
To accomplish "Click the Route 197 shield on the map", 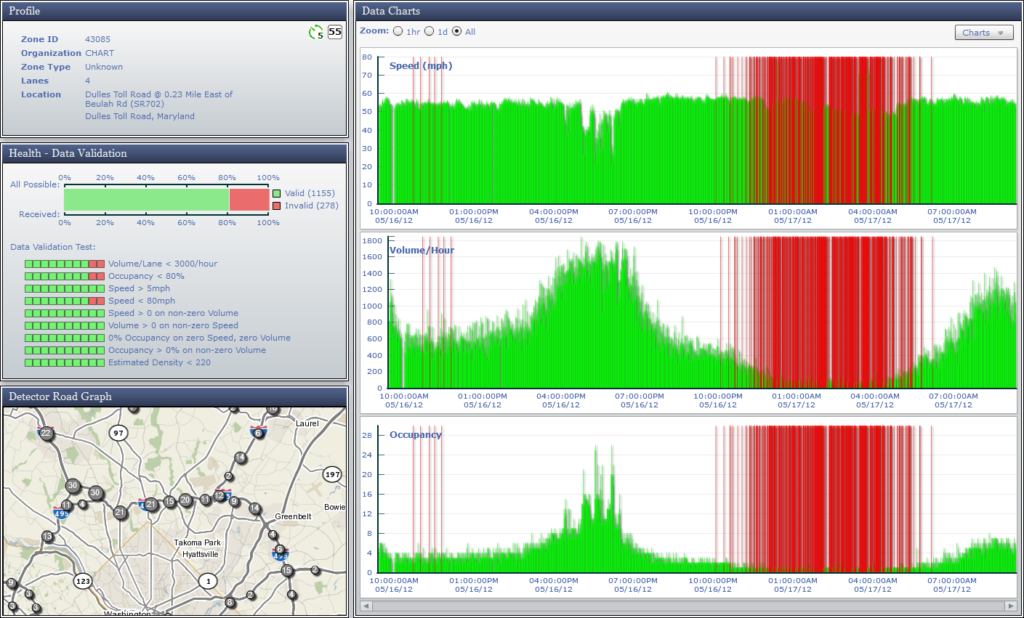I will [x=332, y=474].
